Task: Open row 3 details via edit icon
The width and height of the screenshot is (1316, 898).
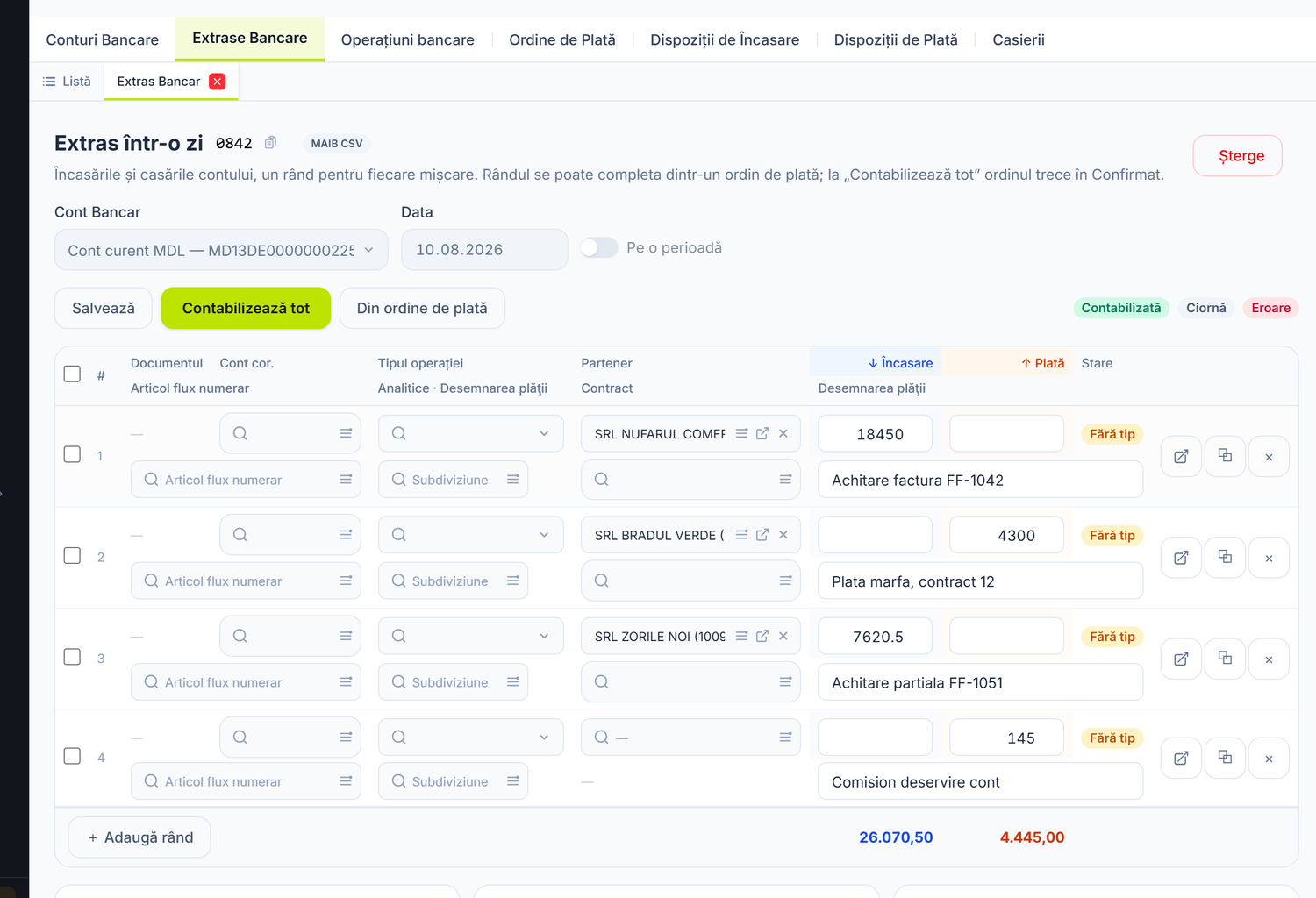Action: 1181,659
